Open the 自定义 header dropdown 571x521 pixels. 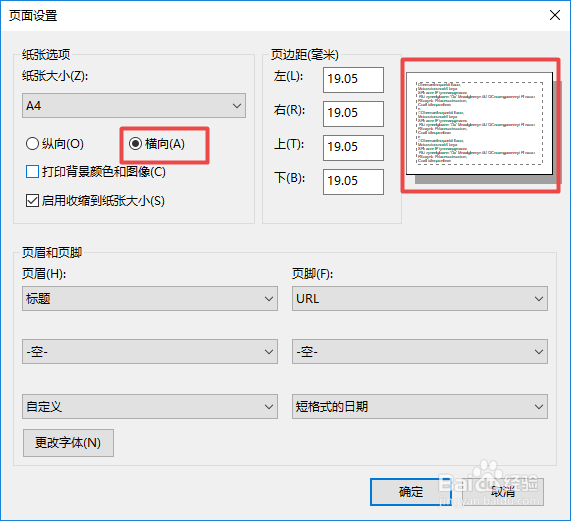tap(150, 406)
